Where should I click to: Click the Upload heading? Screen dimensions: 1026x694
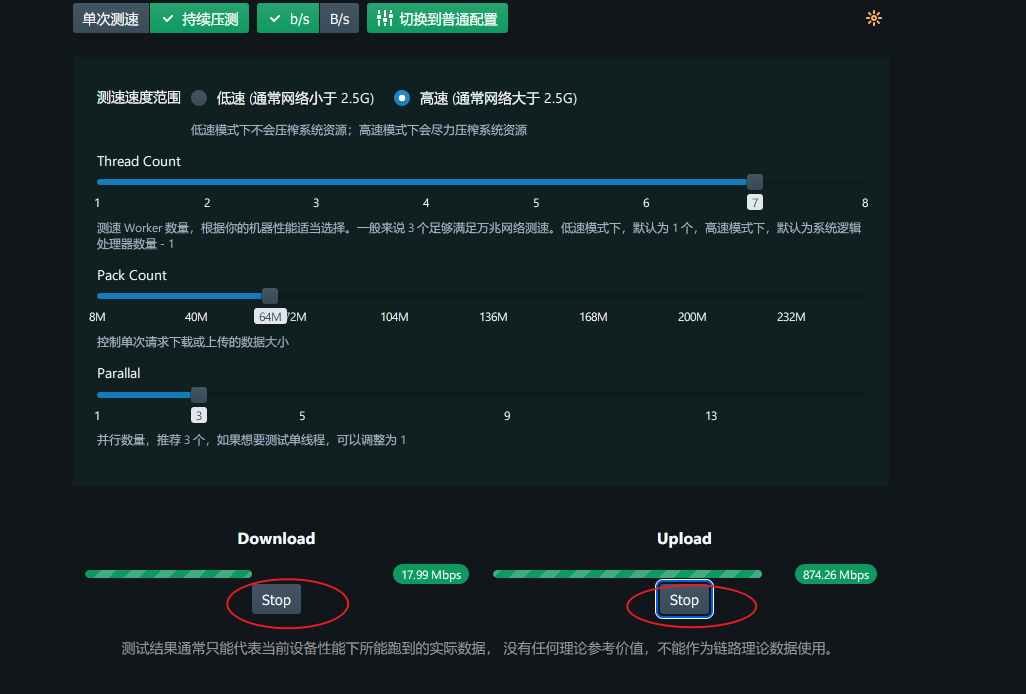[x=684, y=538]
